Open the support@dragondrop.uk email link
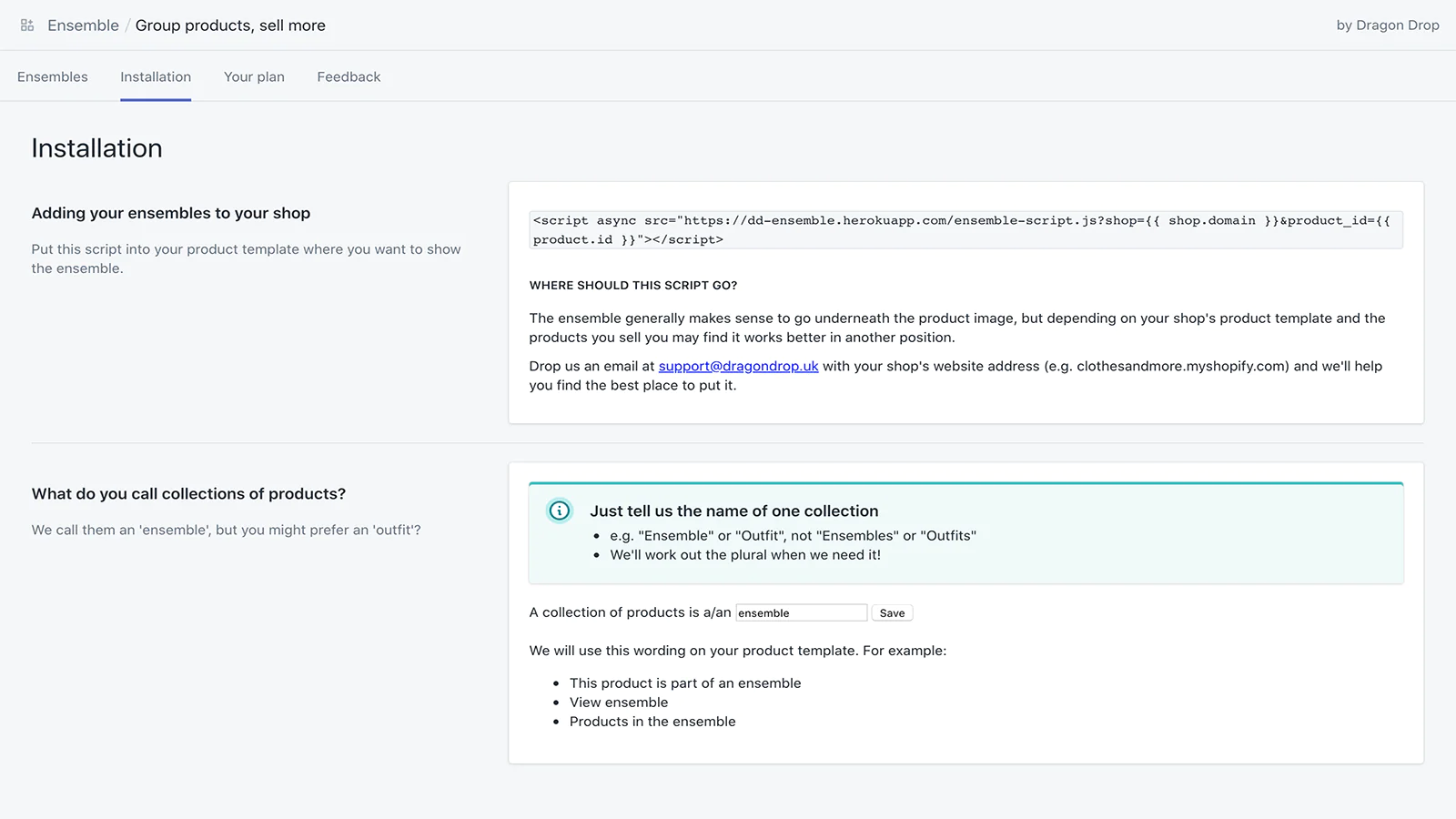This screenshot has width=1456, height=819. click(x=738, y=366)
